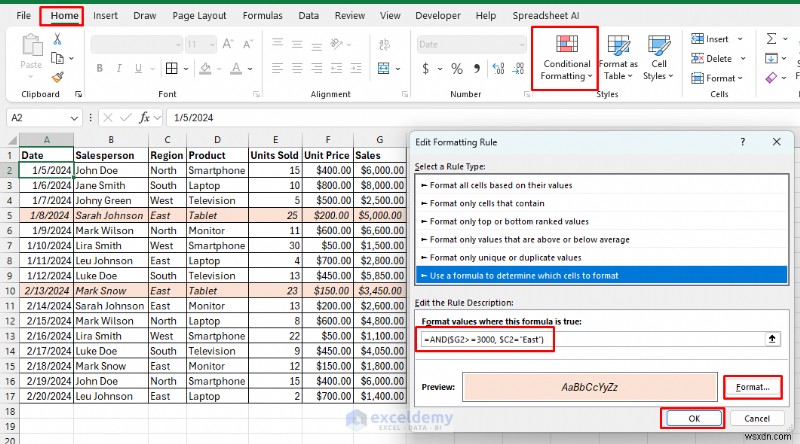Click cell containing Sarah Johnson in row 5

point(110,215)
